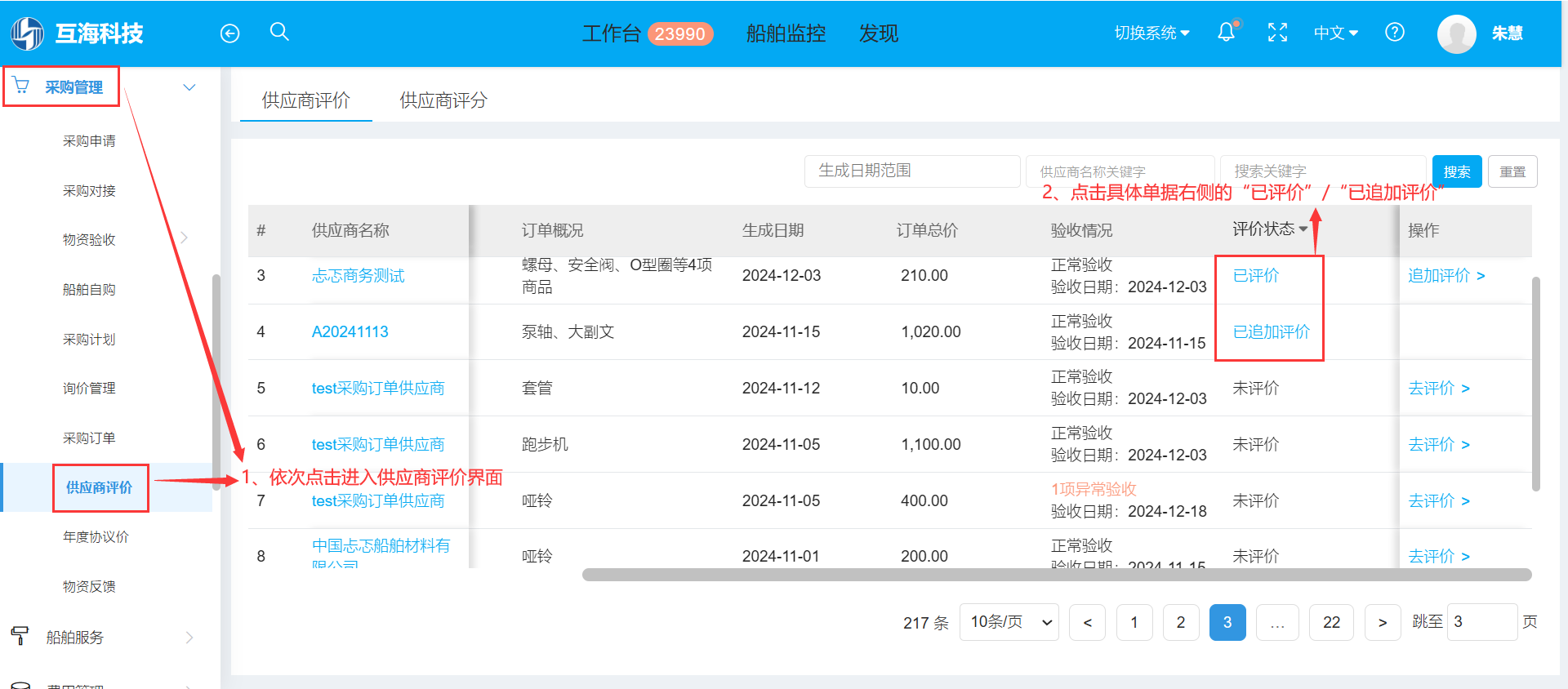
Task: Go to page 22
Action: coord(1331,622)
